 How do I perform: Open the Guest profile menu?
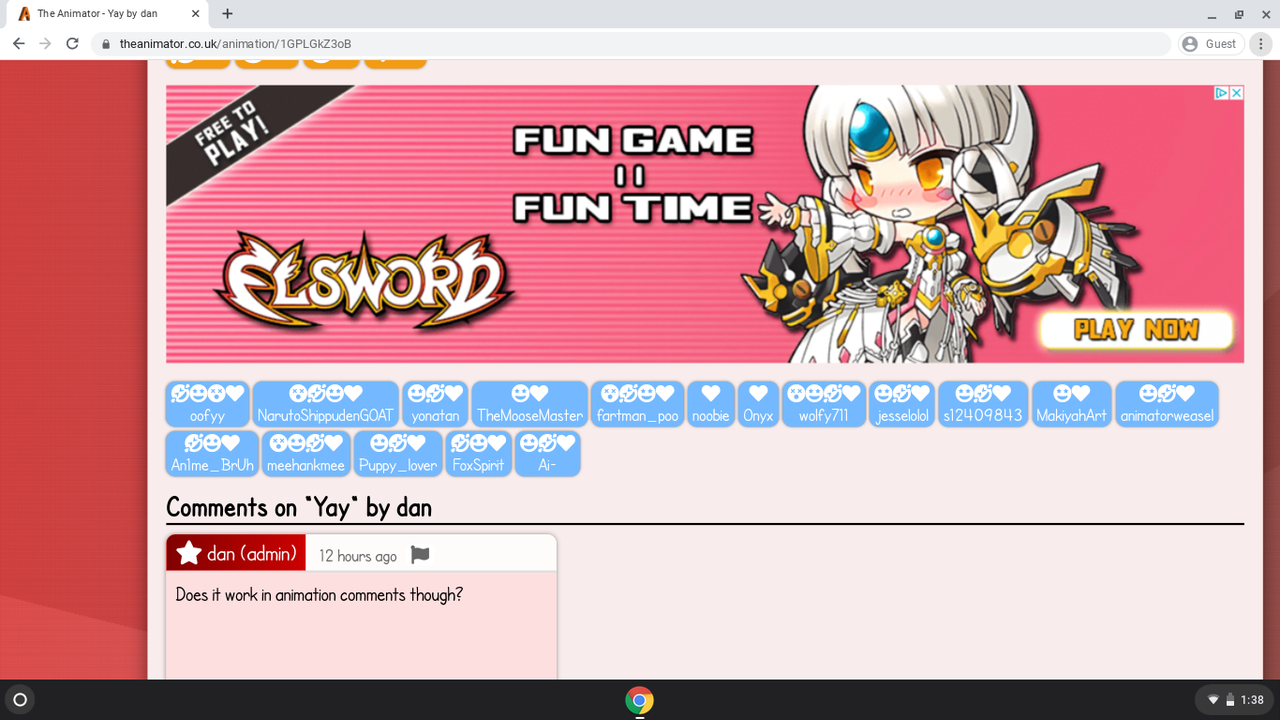(x=1210, y=44)
